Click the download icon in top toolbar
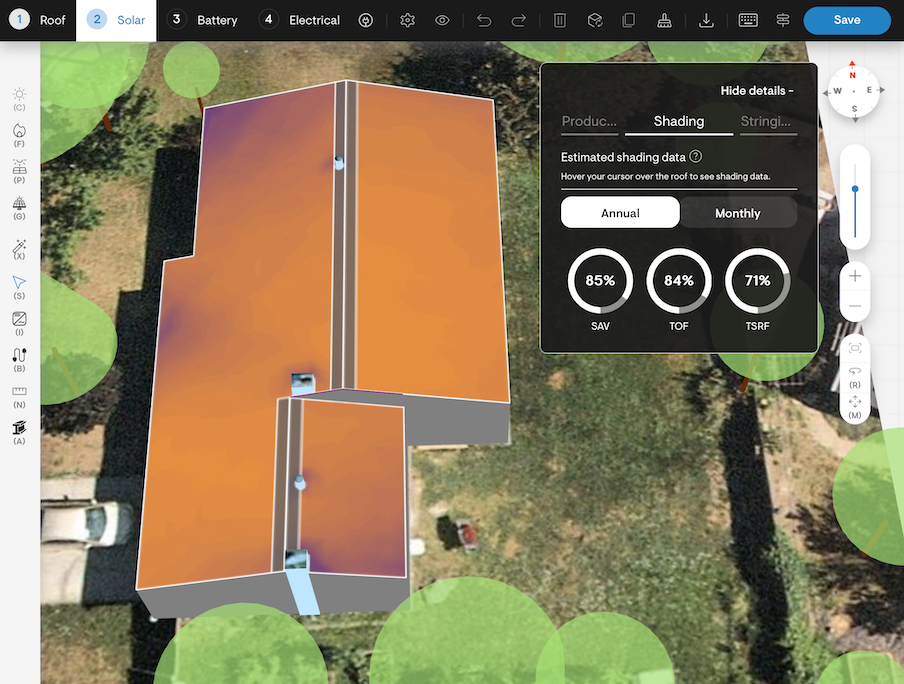This screenshot has width=904, height=684. click(706, 20)
